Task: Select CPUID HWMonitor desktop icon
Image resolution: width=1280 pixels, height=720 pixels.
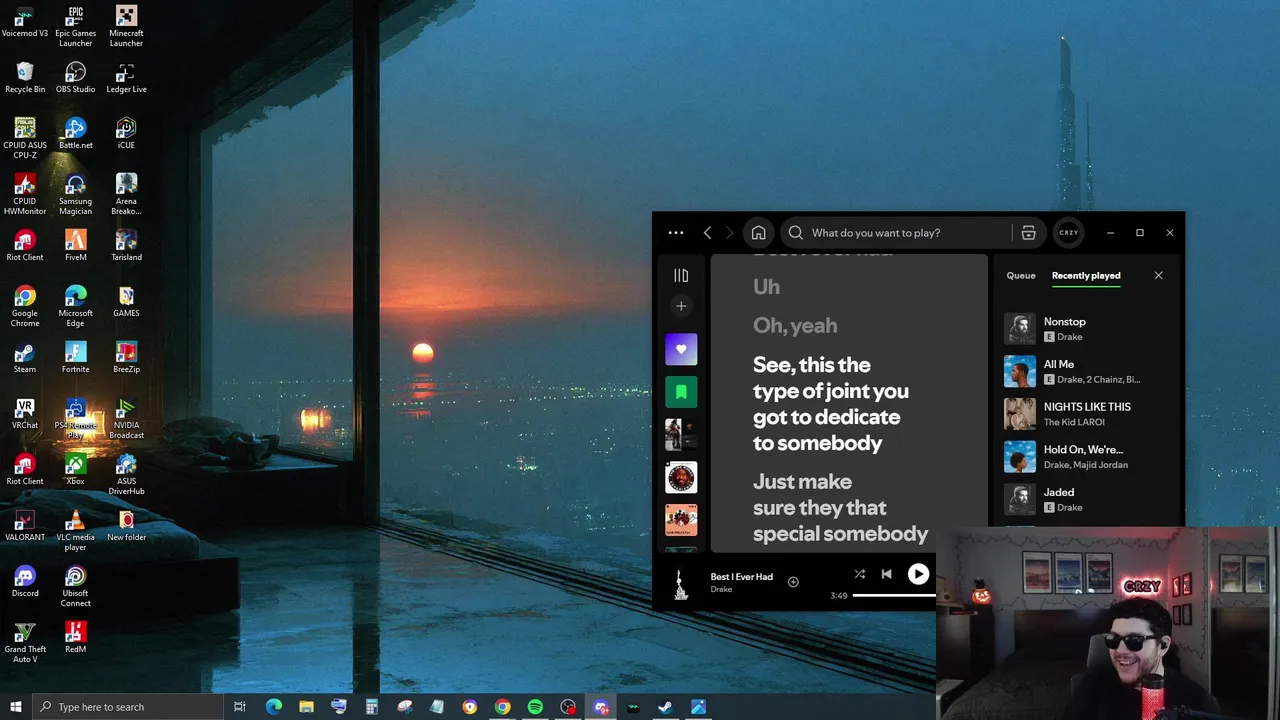Action: [x=25, y=194]
